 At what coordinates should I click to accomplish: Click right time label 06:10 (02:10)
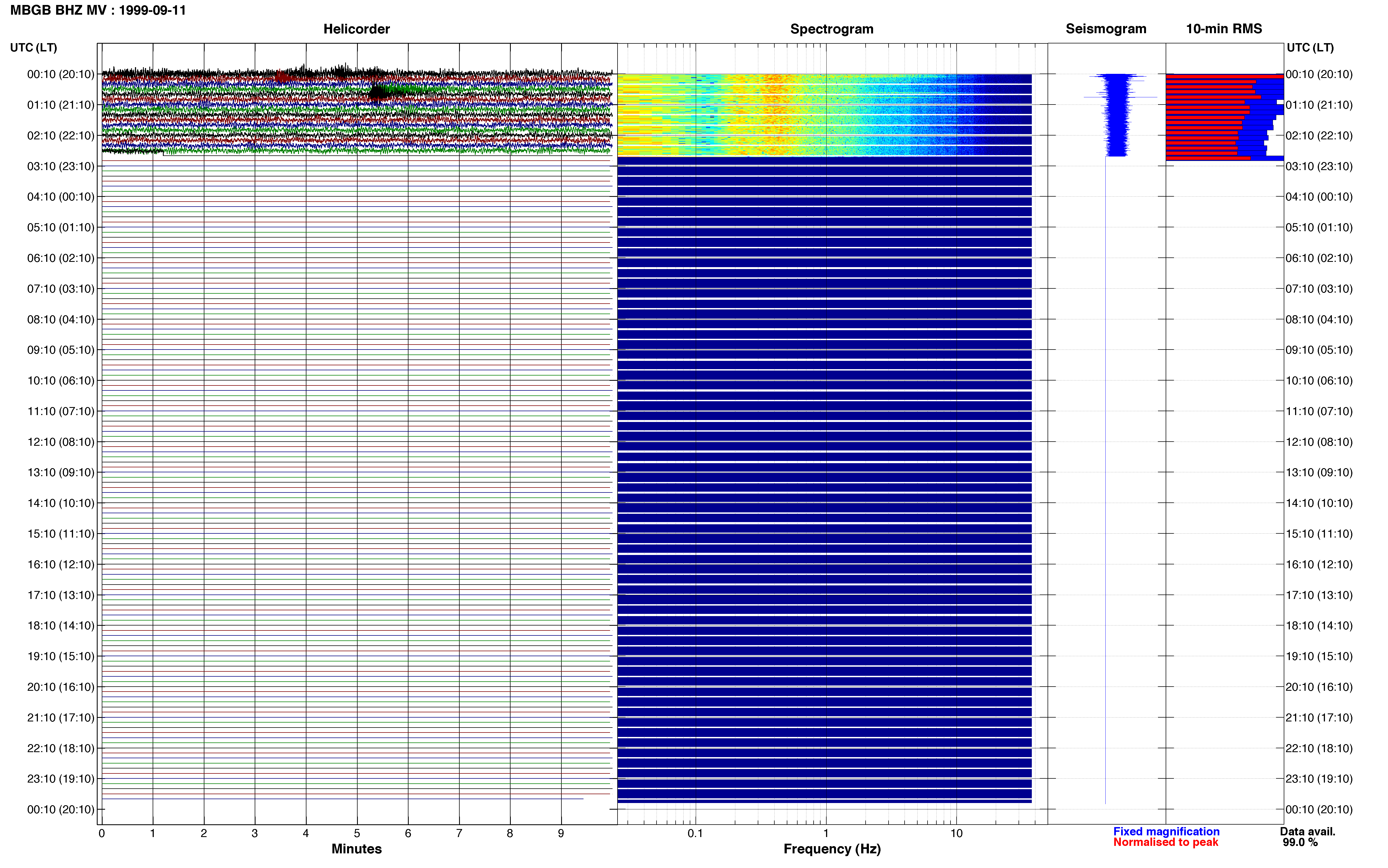[x=1319, y=258]
